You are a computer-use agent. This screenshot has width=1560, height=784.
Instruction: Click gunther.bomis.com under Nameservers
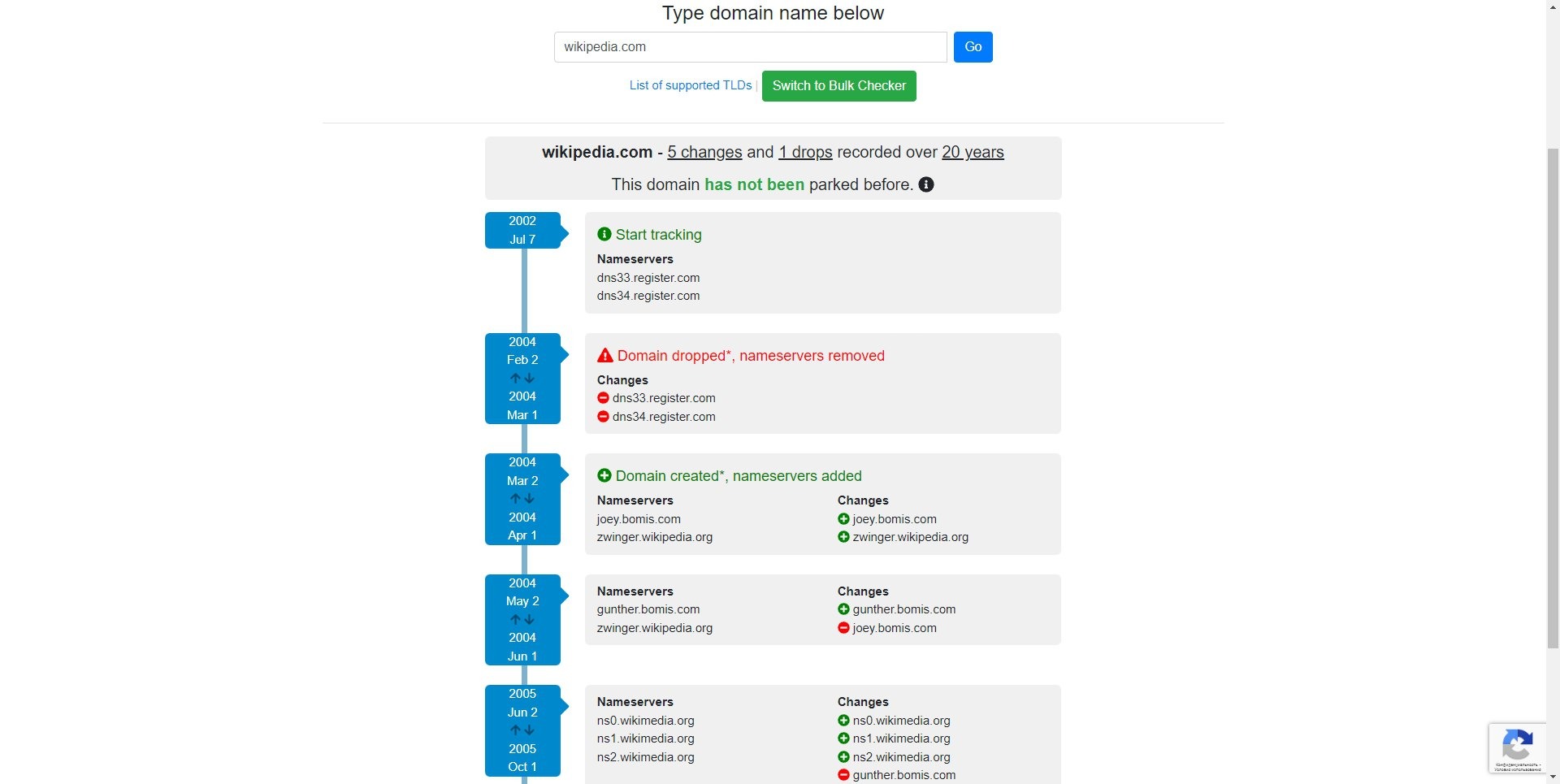pyautogui.click(x=648, y=609)
